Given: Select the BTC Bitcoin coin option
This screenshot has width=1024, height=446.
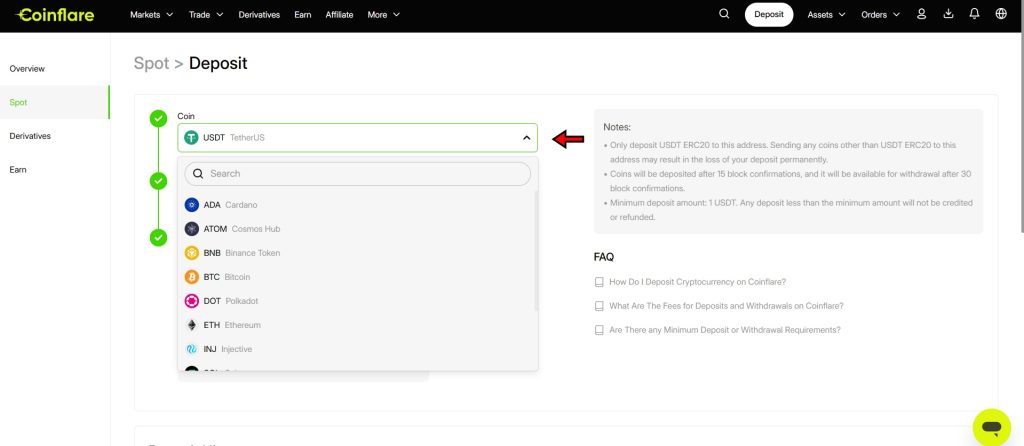Looking at the screenshot, I should [226, 277].
